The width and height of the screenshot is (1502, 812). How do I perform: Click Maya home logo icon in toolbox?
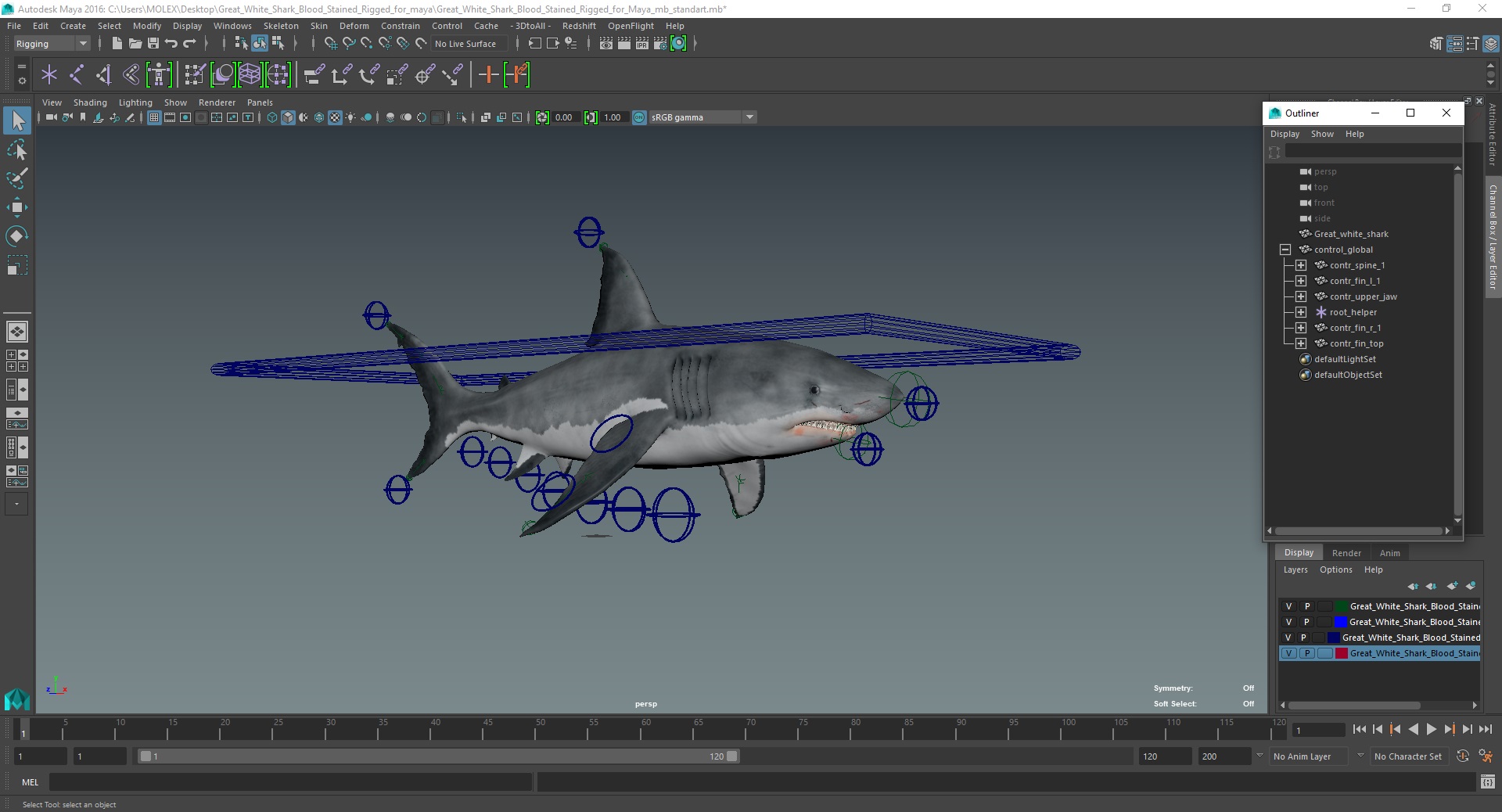coord(17,699)
